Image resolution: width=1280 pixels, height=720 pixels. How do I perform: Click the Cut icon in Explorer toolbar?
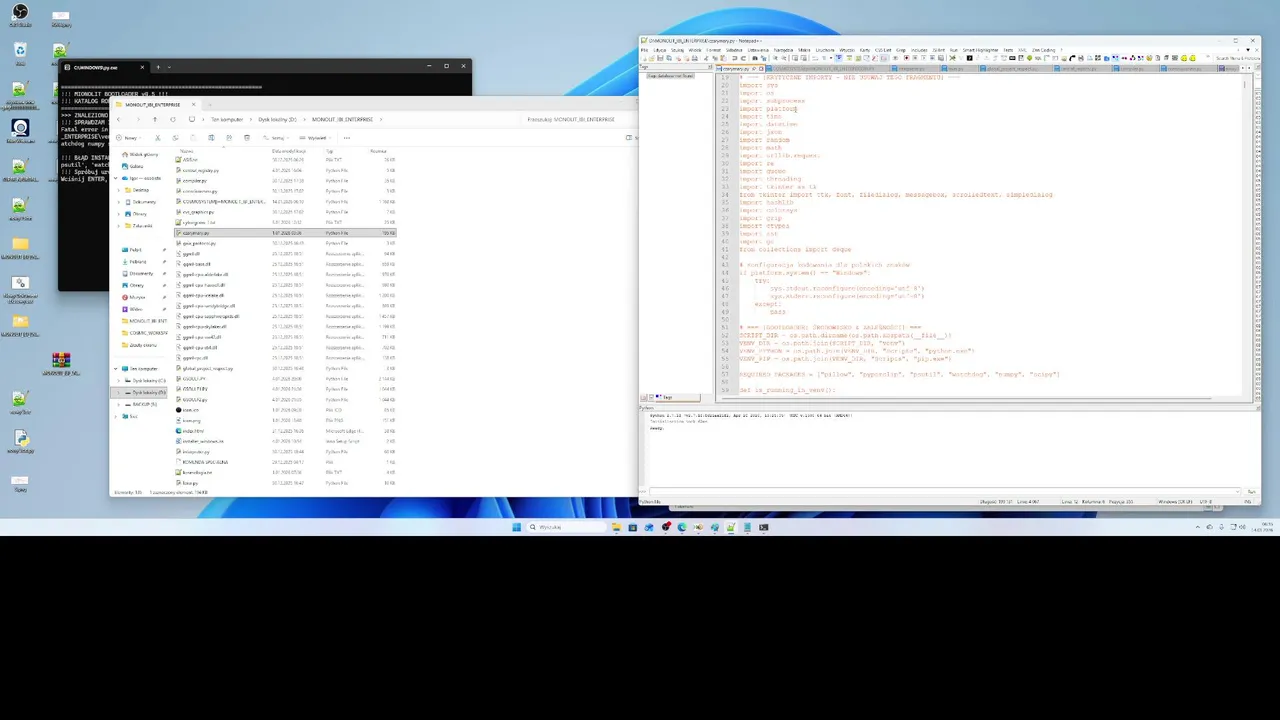click(x=157, y=138)
